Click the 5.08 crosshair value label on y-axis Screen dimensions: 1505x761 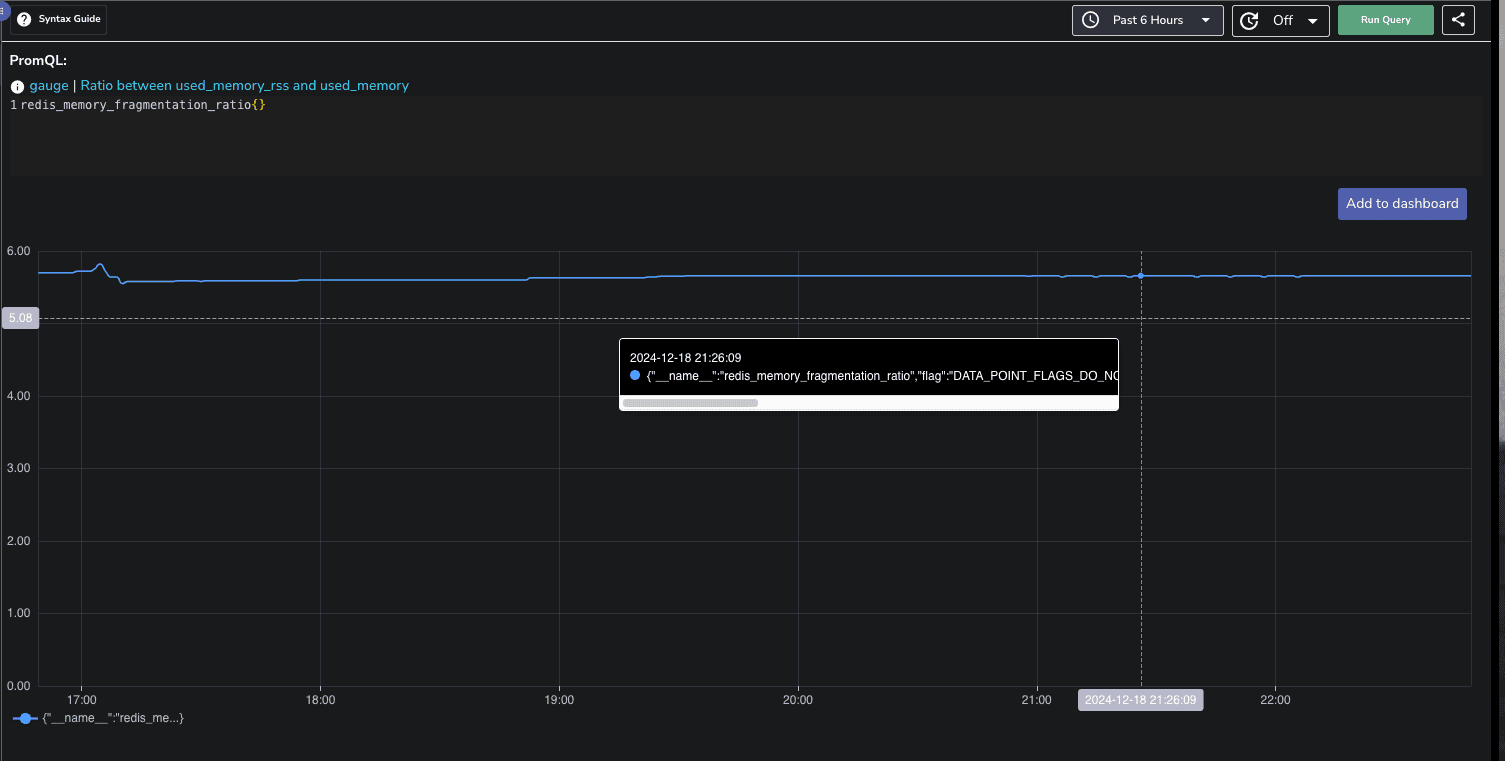click(x=21, y=318)
